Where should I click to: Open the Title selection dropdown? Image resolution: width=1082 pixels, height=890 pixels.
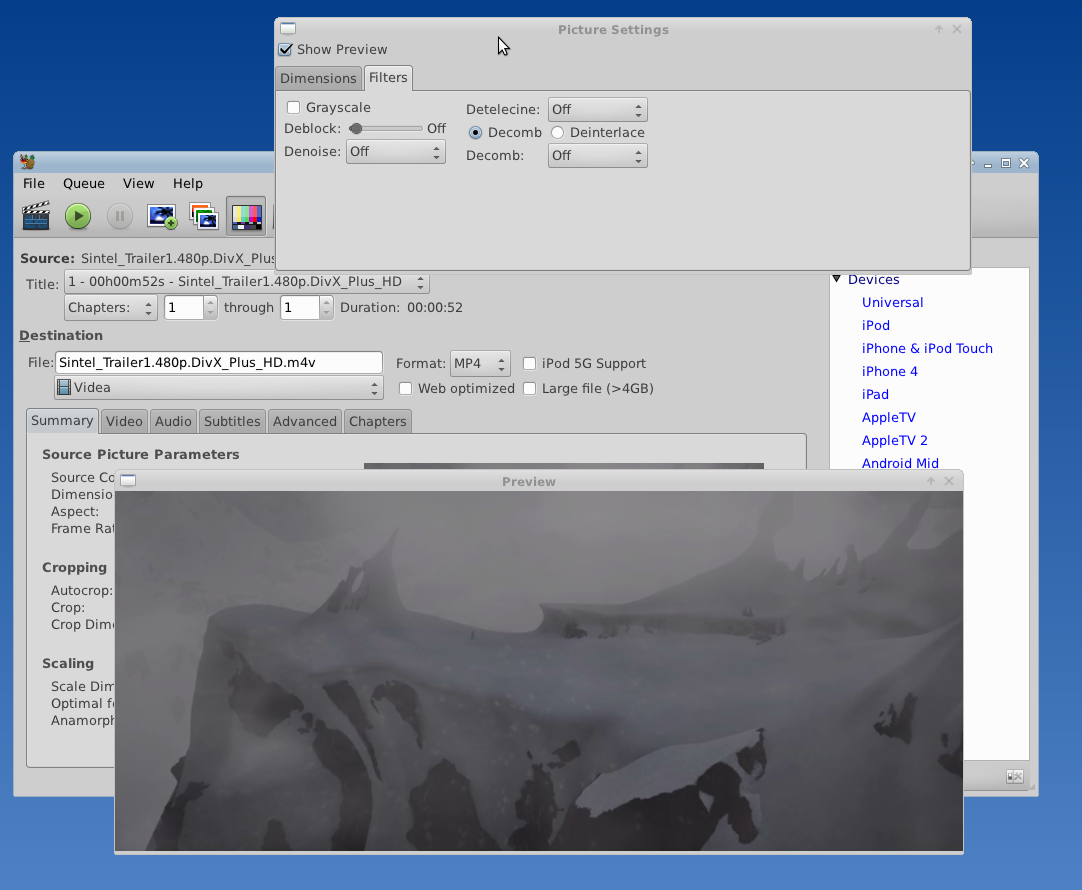pyautogui.click(x=247, y=281)
